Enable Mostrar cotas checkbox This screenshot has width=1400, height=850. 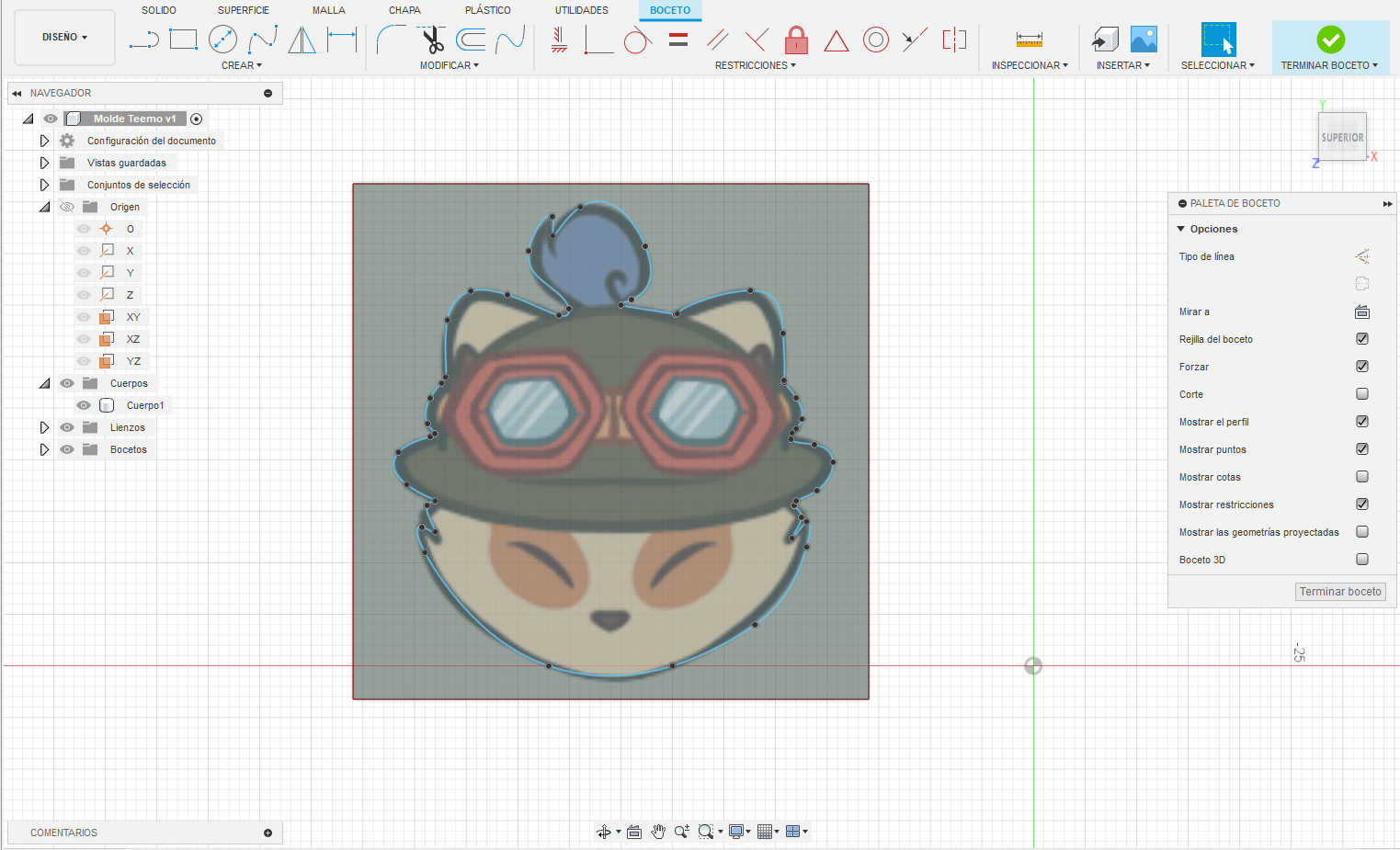pyautogui.click(x=1362, y=477)
